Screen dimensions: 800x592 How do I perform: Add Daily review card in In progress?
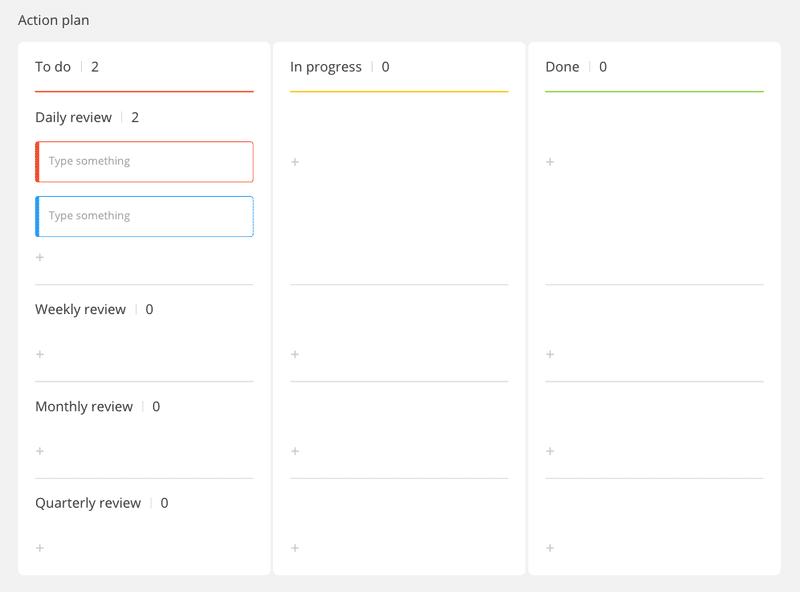(295, 162)
